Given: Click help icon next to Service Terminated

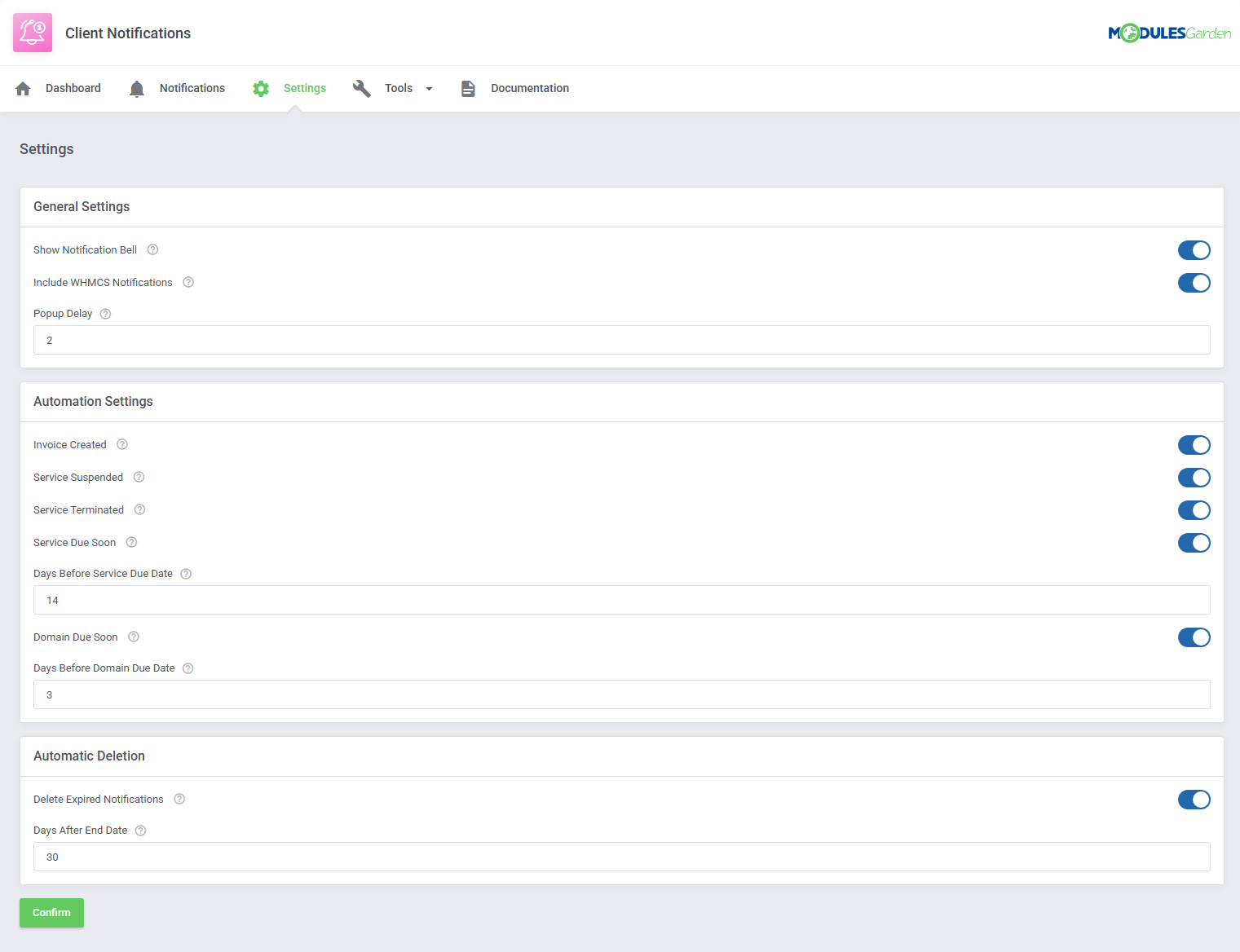Looking at the screenshot, I should [x=139, y=509].
